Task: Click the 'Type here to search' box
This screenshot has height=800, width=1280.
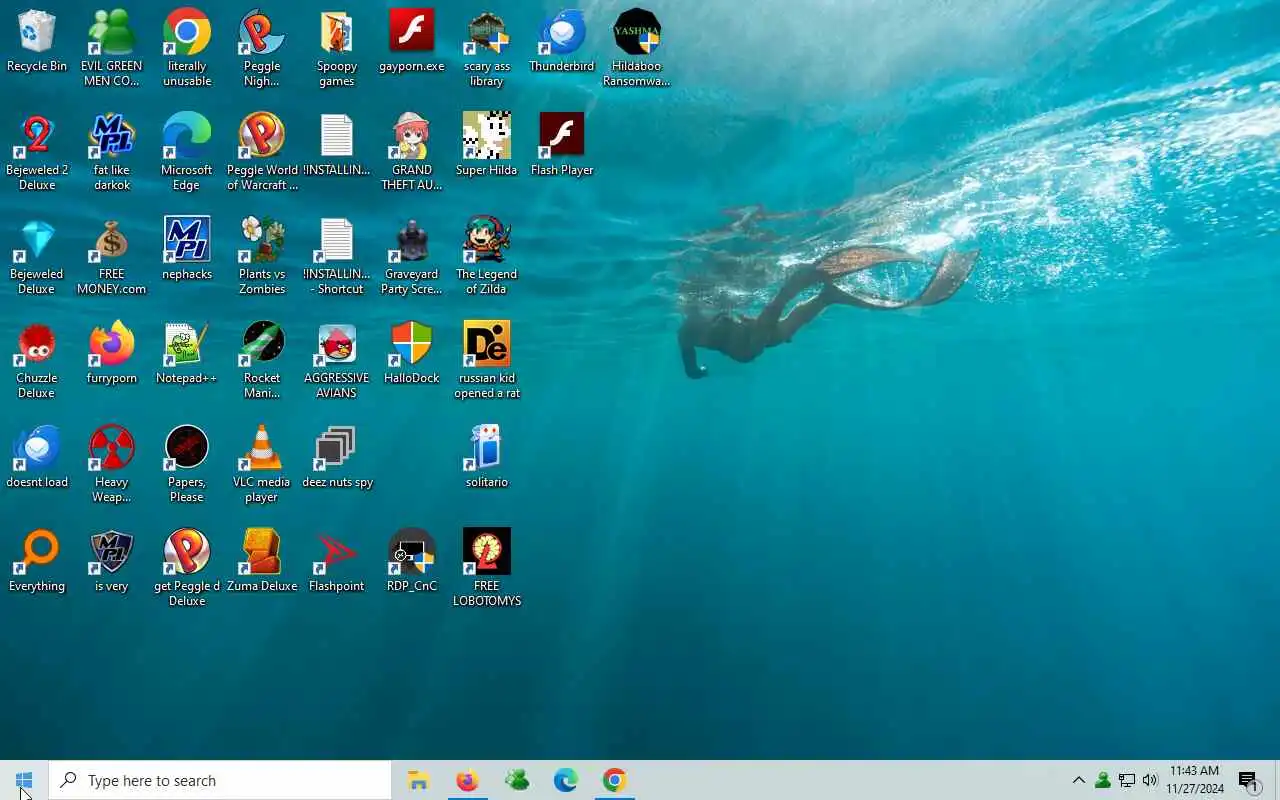Action: (x=220, y=780)
